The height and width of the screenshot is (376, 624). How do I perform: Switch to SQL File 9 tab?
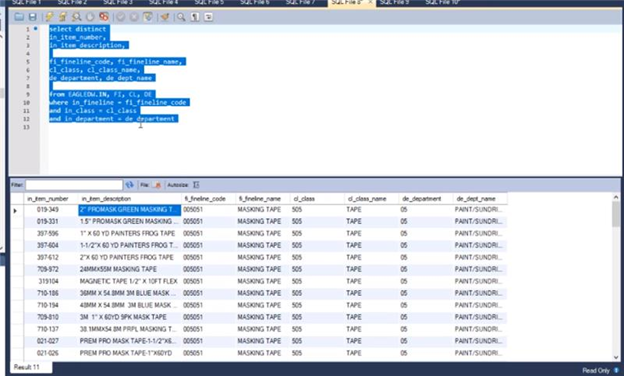(x=394, y=2)
